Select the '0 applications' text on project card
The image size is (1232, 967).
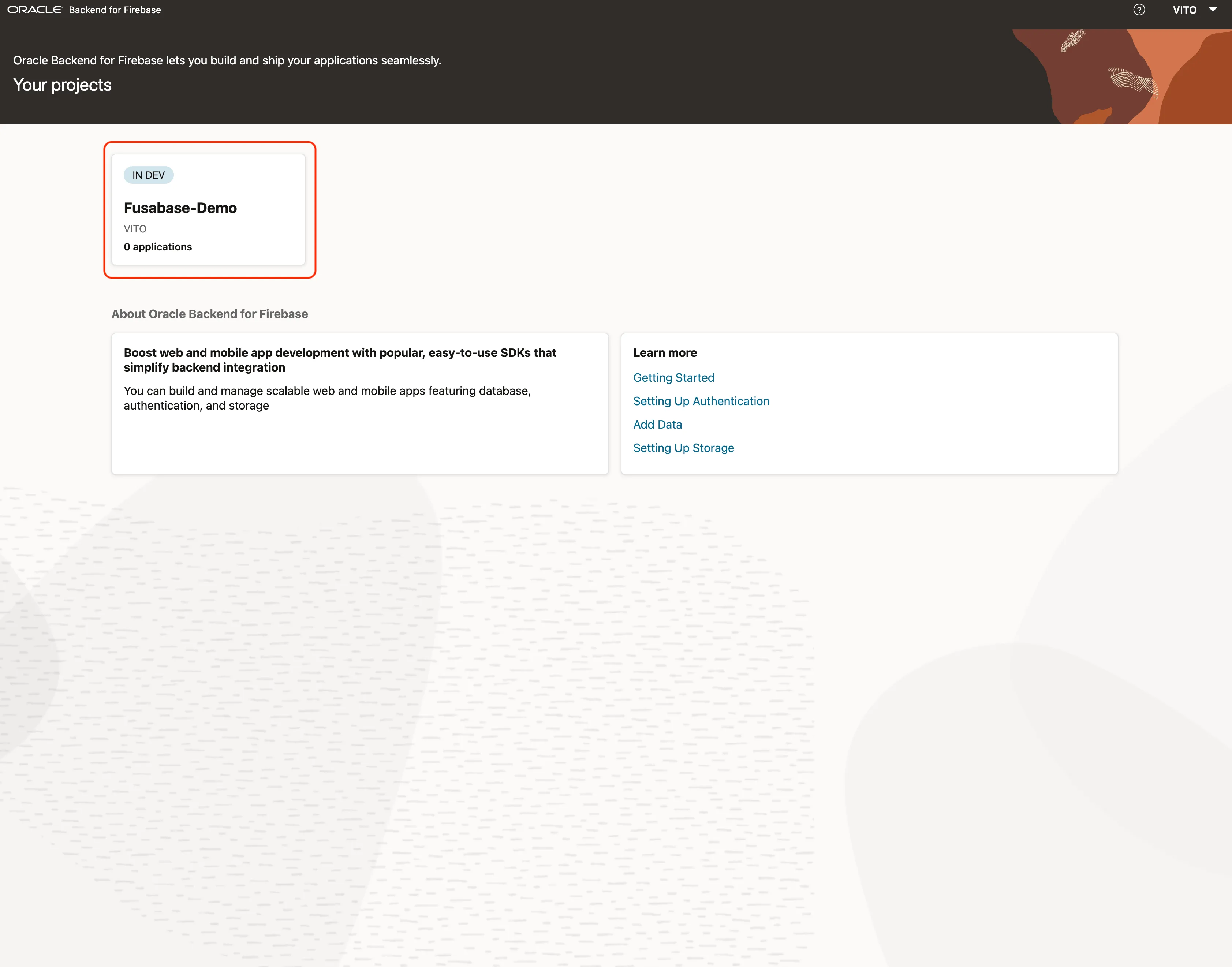click(158, 247)
